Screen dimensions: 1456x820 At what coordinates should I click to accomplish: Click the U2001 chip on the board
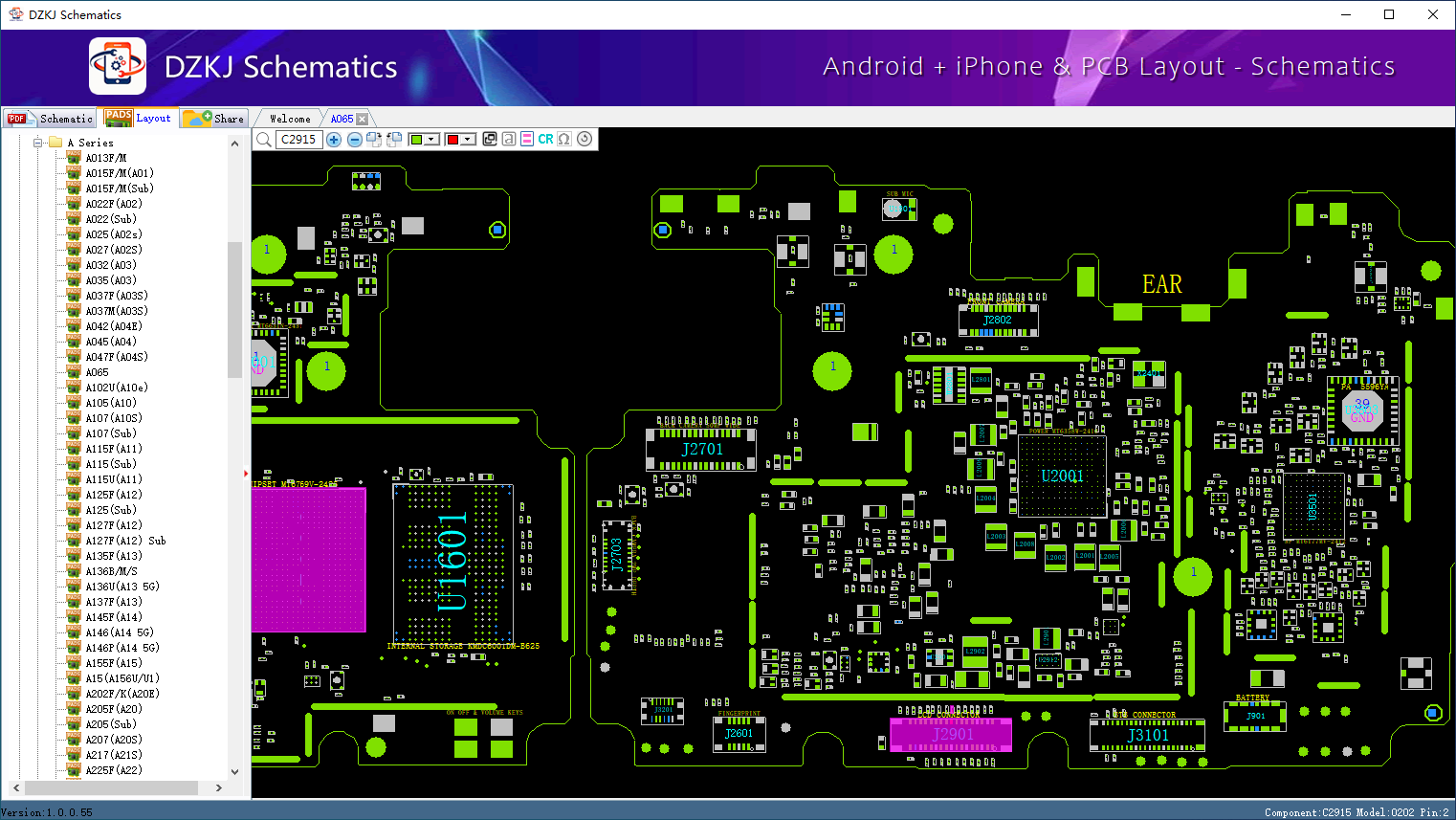pyautogui.click(x=1062, y=476)
